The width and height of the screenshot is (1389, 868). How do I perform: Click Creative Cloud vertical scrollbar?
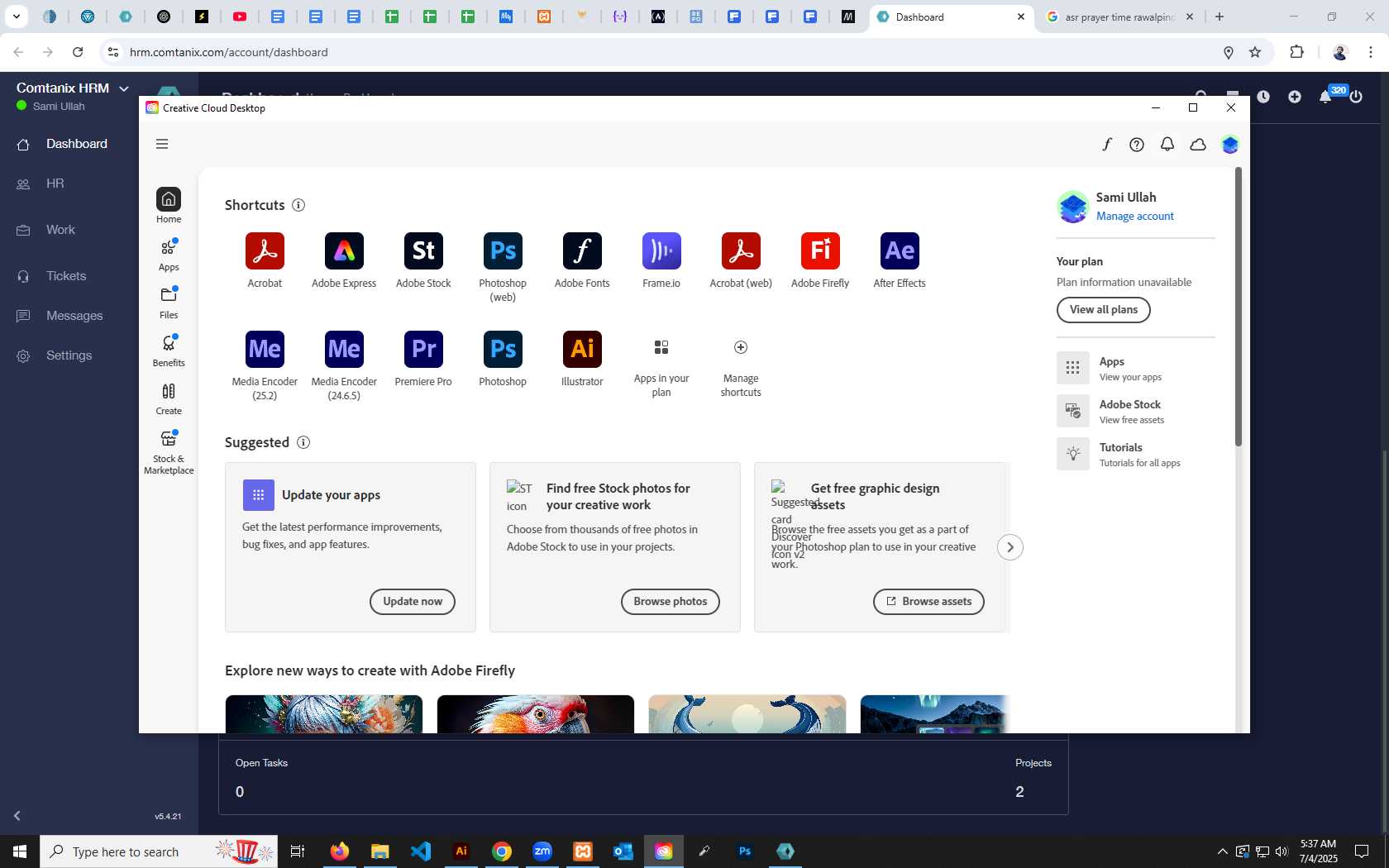(1239, 308)
